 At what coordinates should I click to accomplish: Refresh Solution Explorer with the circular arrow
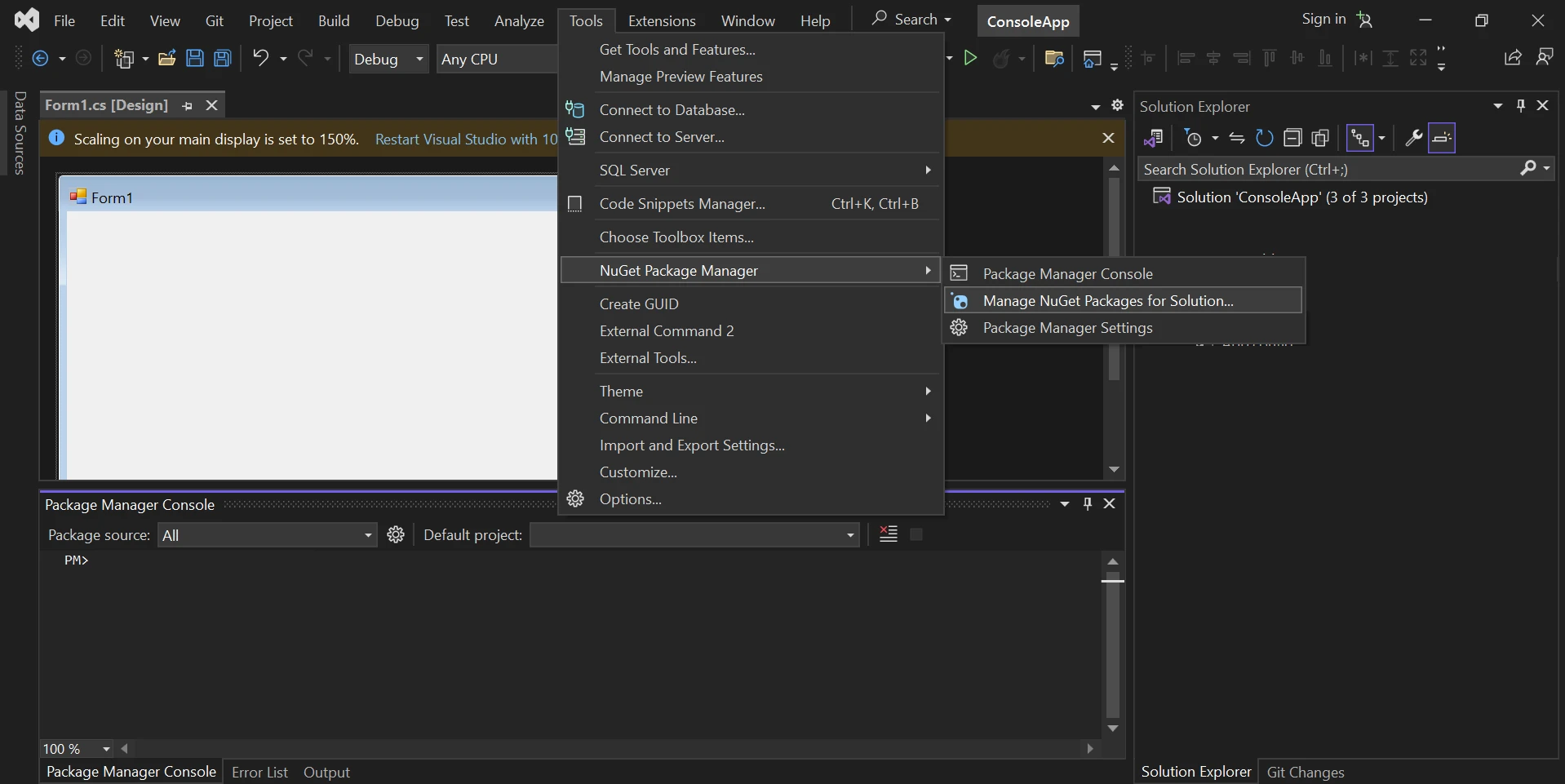(x=1264, y=138)
